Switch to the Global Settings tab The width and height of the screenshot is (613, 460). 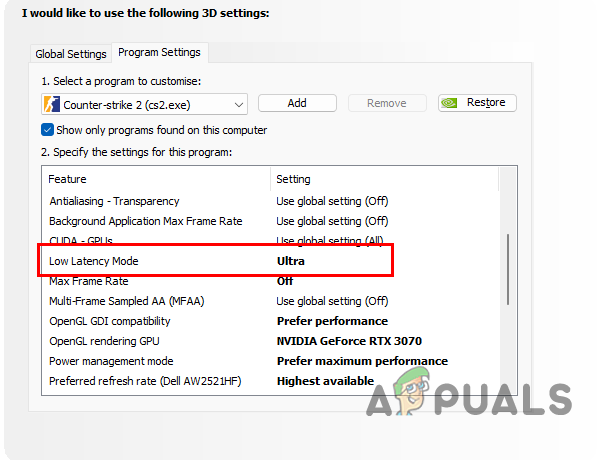pyautogui.click(x=71, y=54)
